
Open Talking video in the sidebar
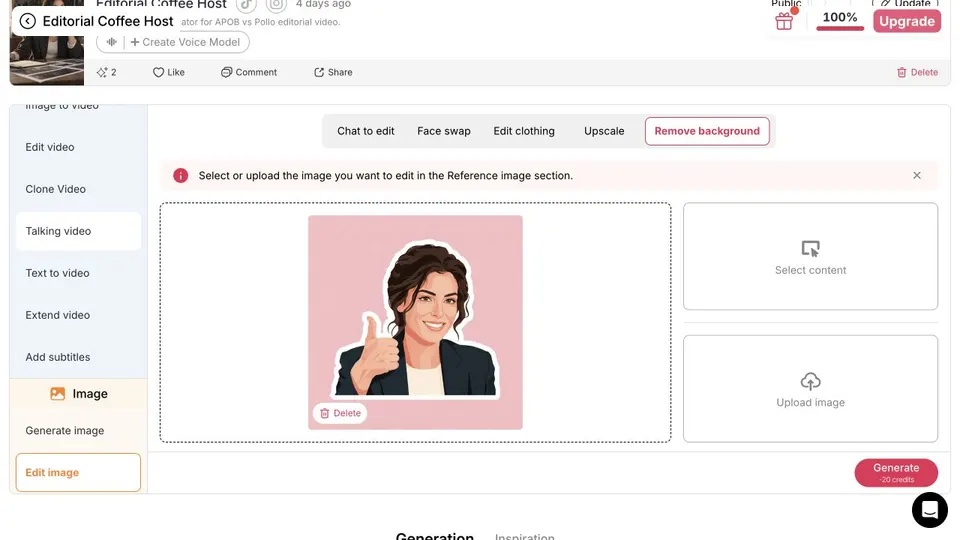coord(78,231)
